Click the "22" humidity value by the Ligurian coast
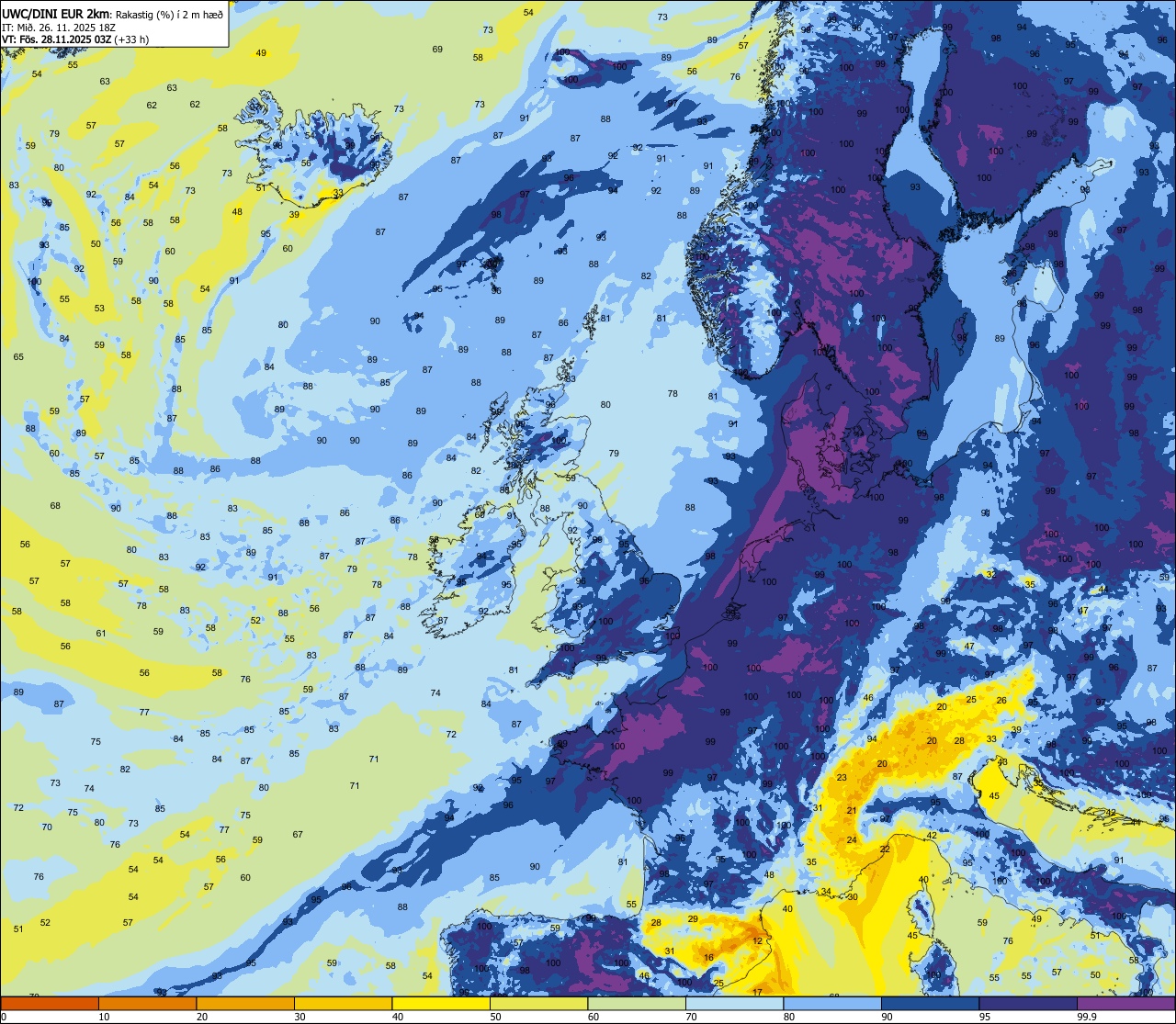The image size is (1176, 1024). tap(885, 850)
